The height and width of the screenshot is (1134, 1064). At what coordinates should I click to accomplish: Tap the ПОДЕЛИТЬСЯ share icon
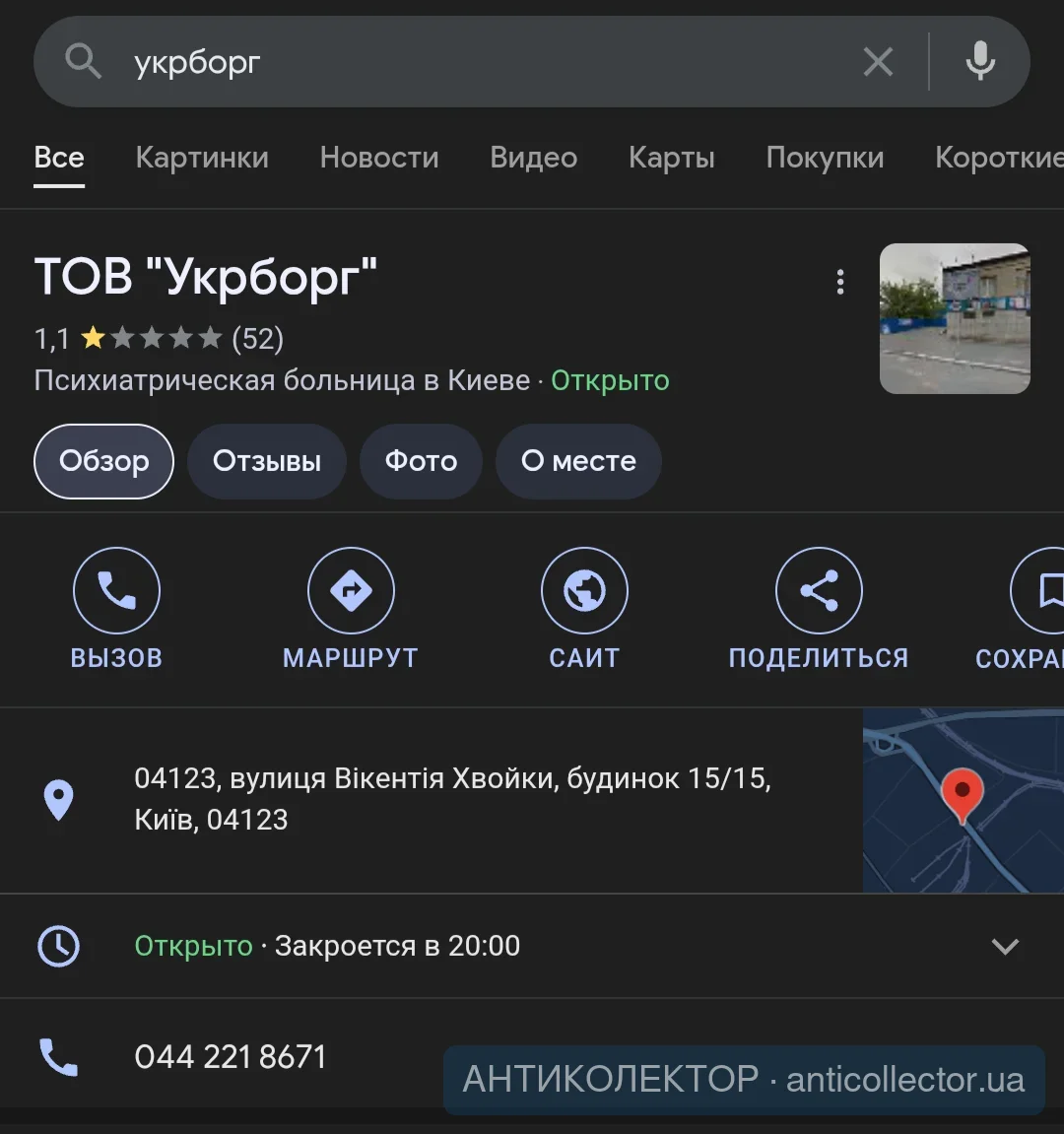click(819, 590)
